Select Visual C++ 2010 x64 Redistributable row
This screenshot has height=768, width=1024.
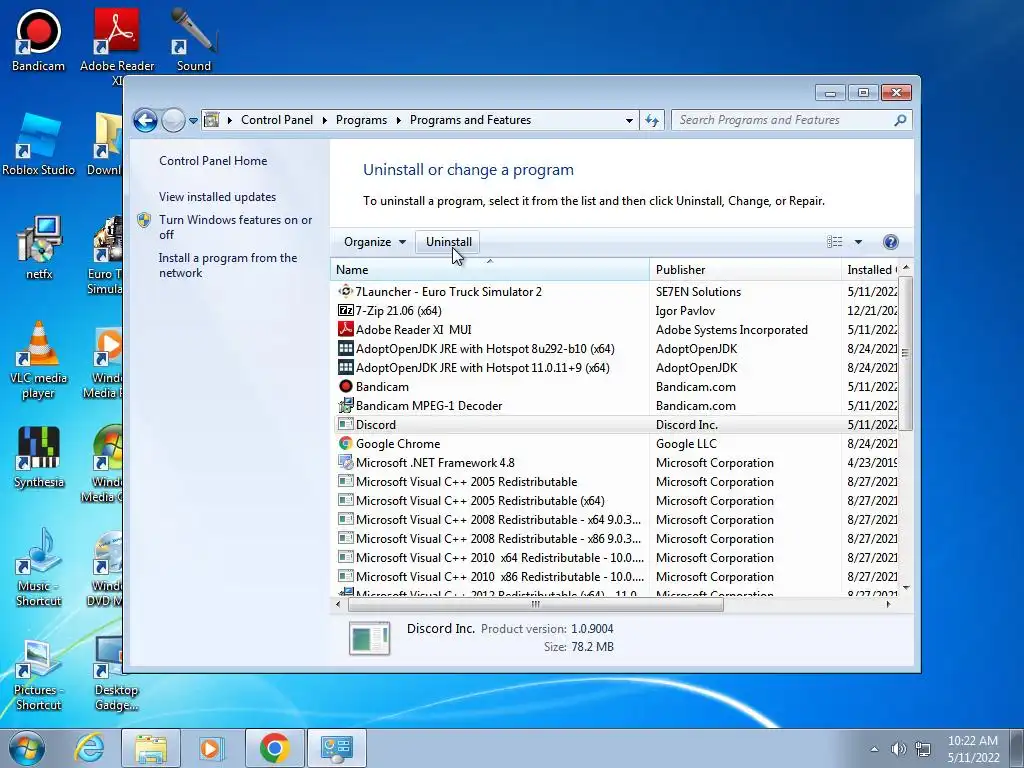click(x=616, y=558)
